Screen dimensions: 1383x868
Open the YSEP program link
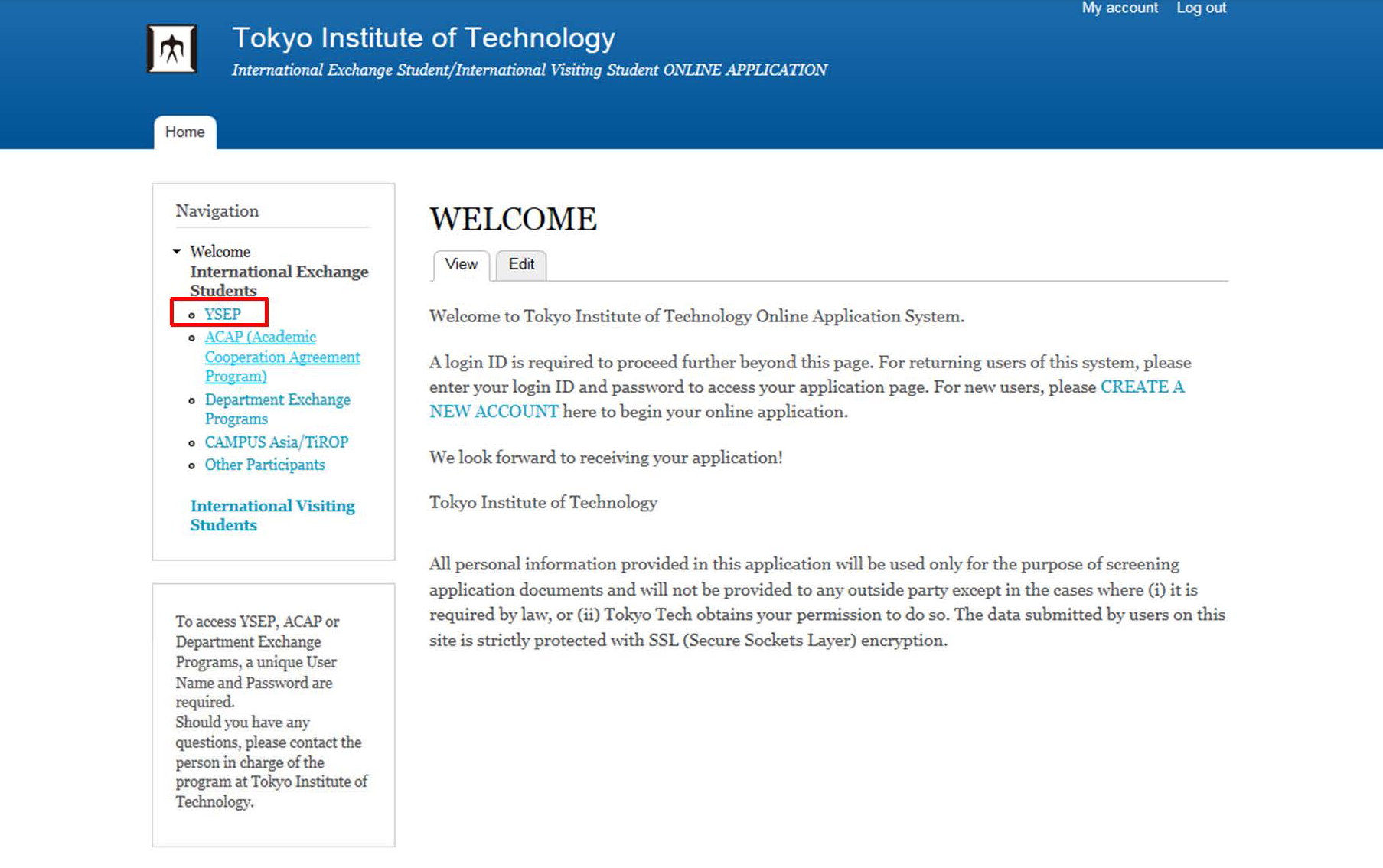[x=223, y=314]
